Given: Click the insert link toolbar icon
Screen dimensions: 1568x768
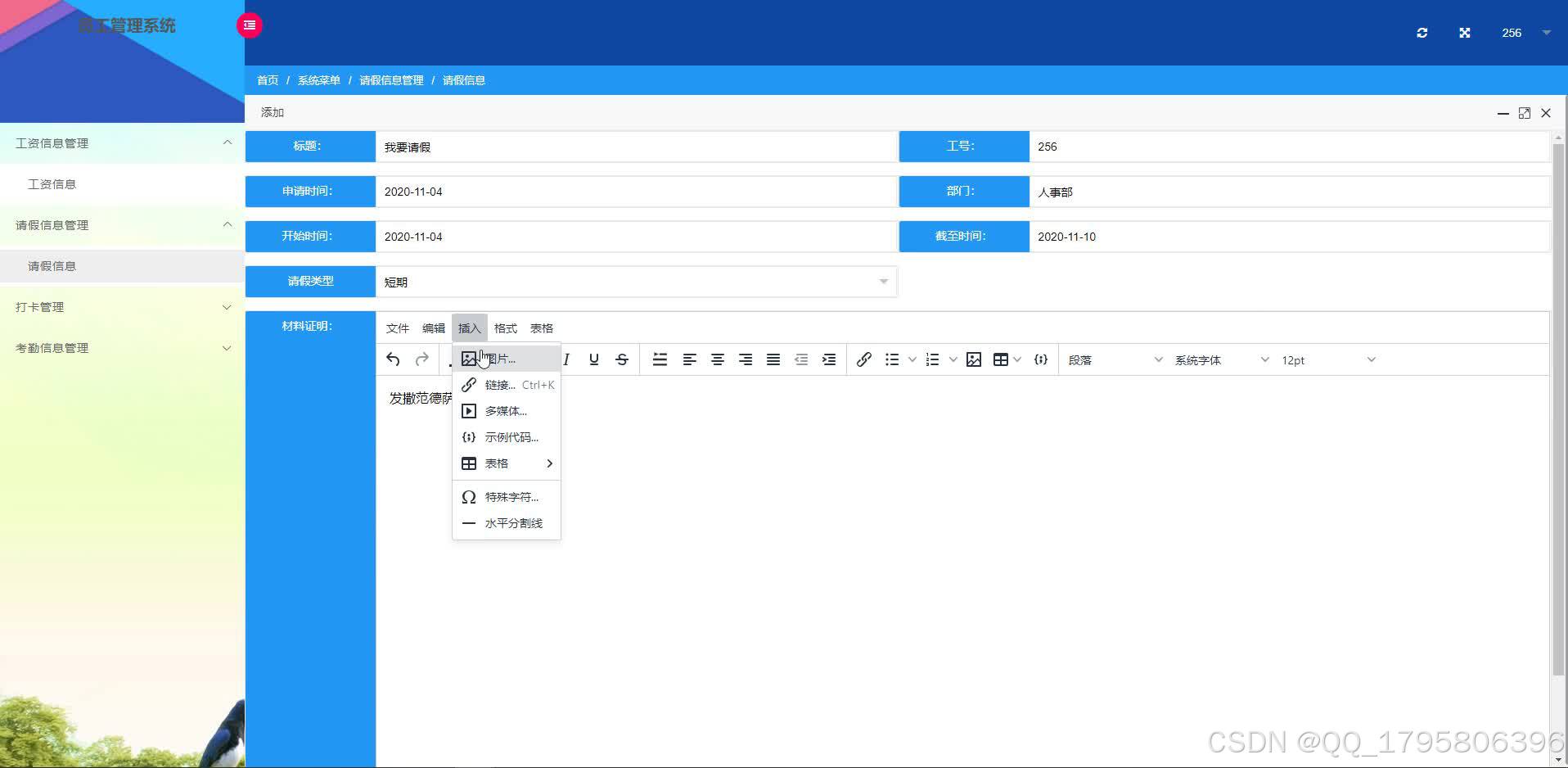Looking at the screenshot, I should point(863,359).
